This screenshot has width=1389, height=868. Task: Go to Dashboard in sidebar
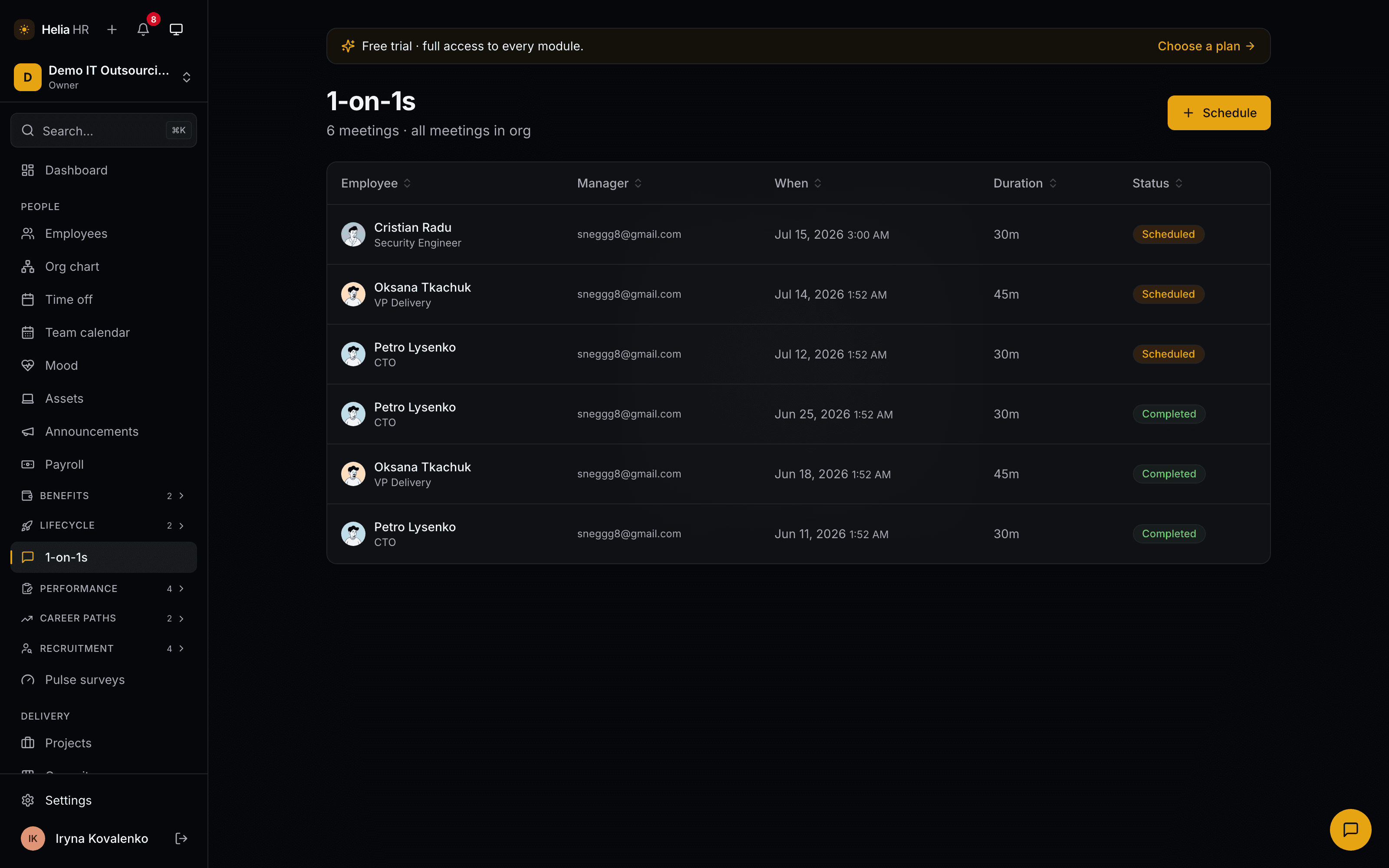coord(103,170)
